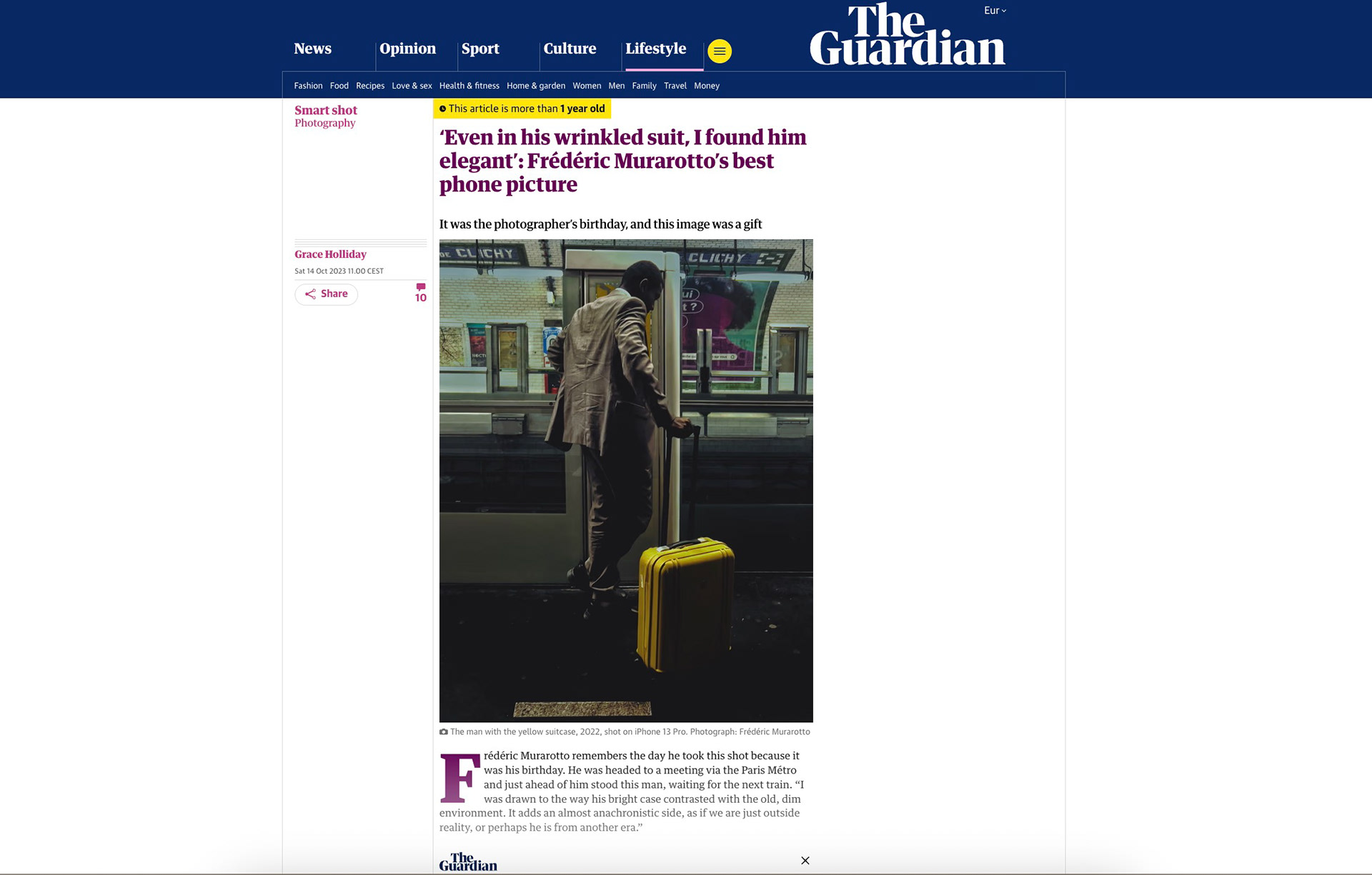This screenshot has width=1372, height=875.
Task: Open the Smart shot series link
Action: point(326,110)
